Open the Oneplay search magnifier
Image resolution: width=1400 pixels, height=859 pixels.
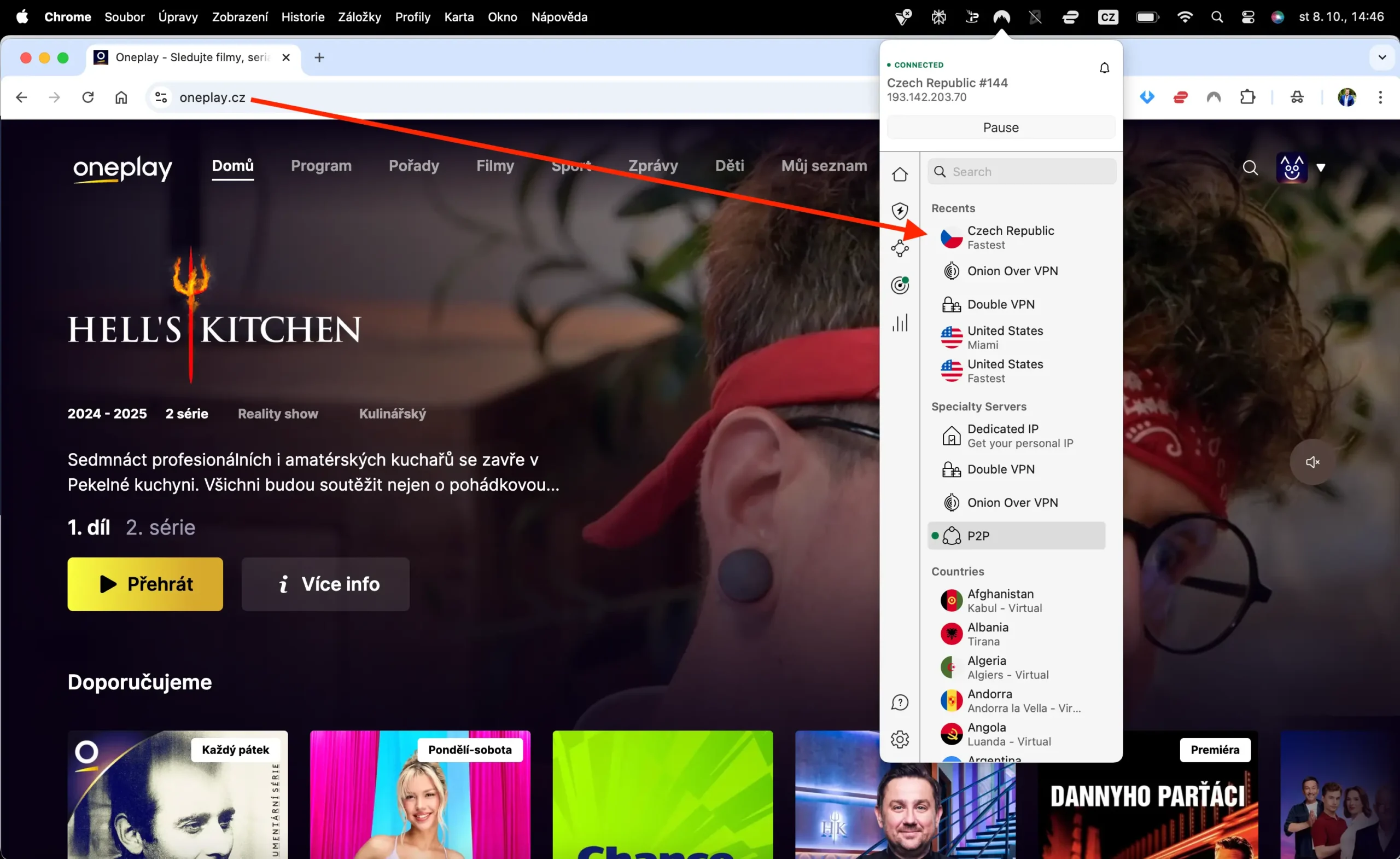click(x=1251, y=167)
